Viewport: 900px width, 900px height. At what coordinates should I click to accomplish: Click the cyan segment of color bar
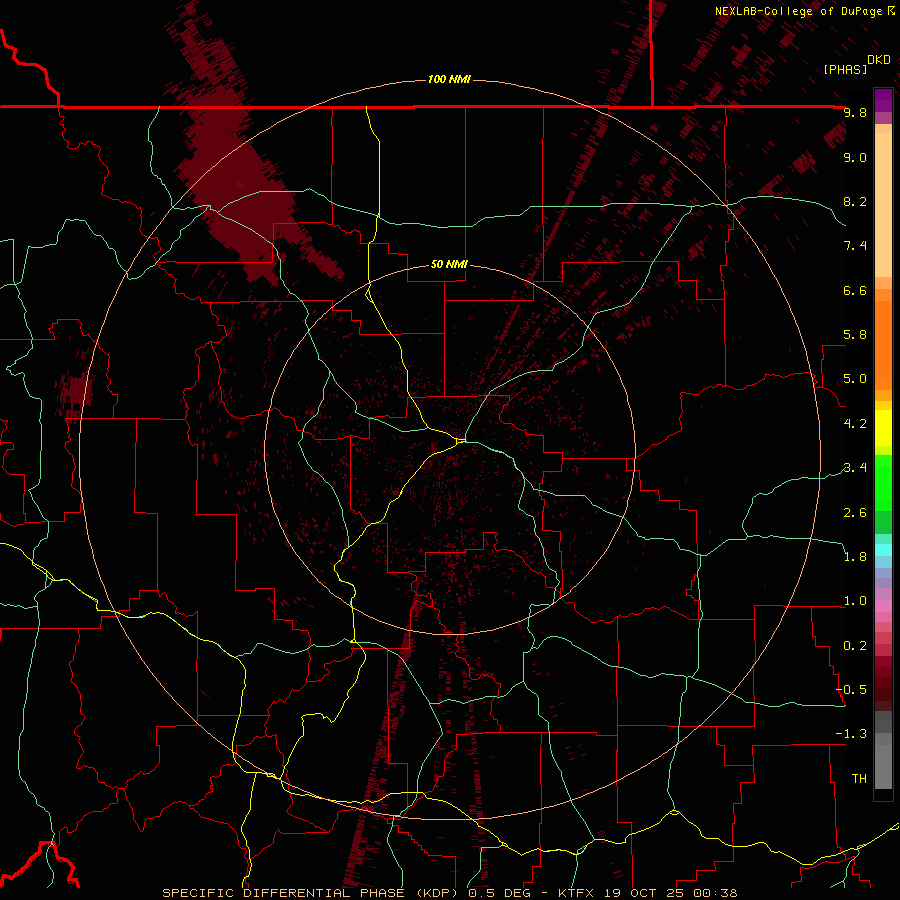(883, 550)
